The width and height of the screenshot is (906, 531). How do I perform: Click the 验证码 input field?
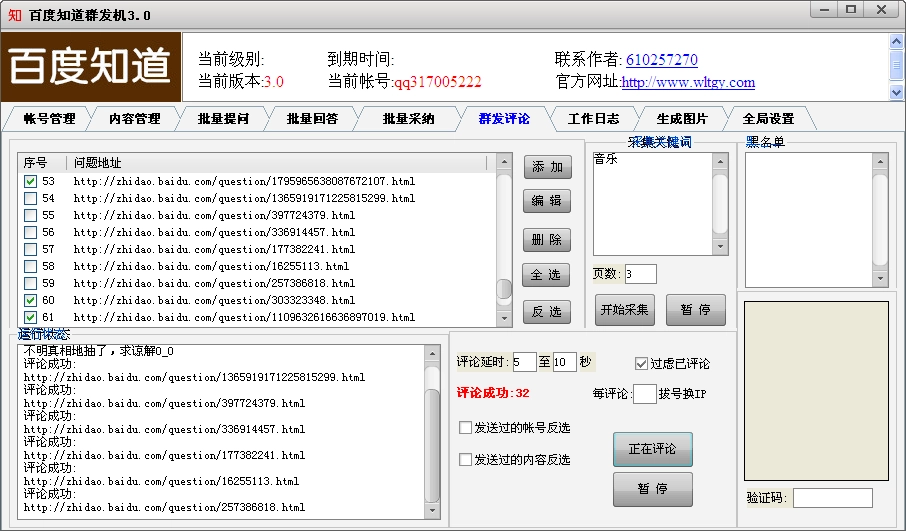833,497
